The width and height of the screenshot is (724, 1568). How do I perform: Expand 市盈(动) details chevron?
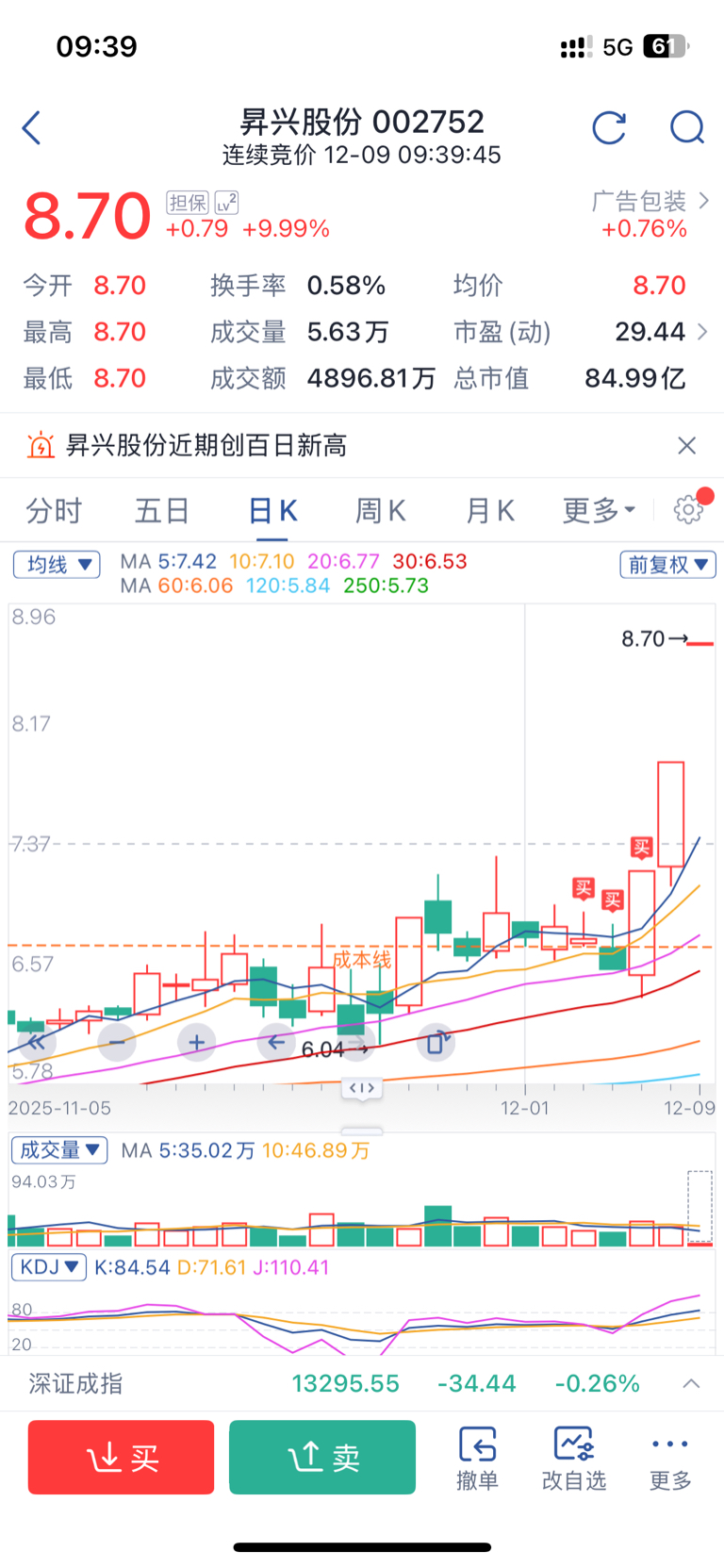701,332
